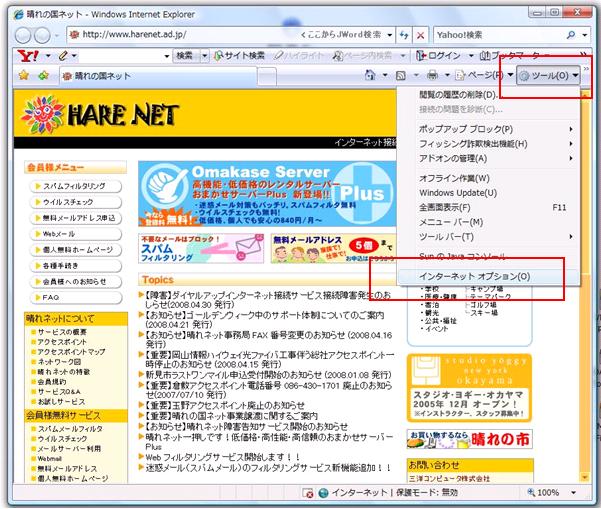Select the 晴れの国ネット browser tab
Image resolution: width=601 pixels, height=509 pixels.
pyautogui.click(x=158, y=76)
